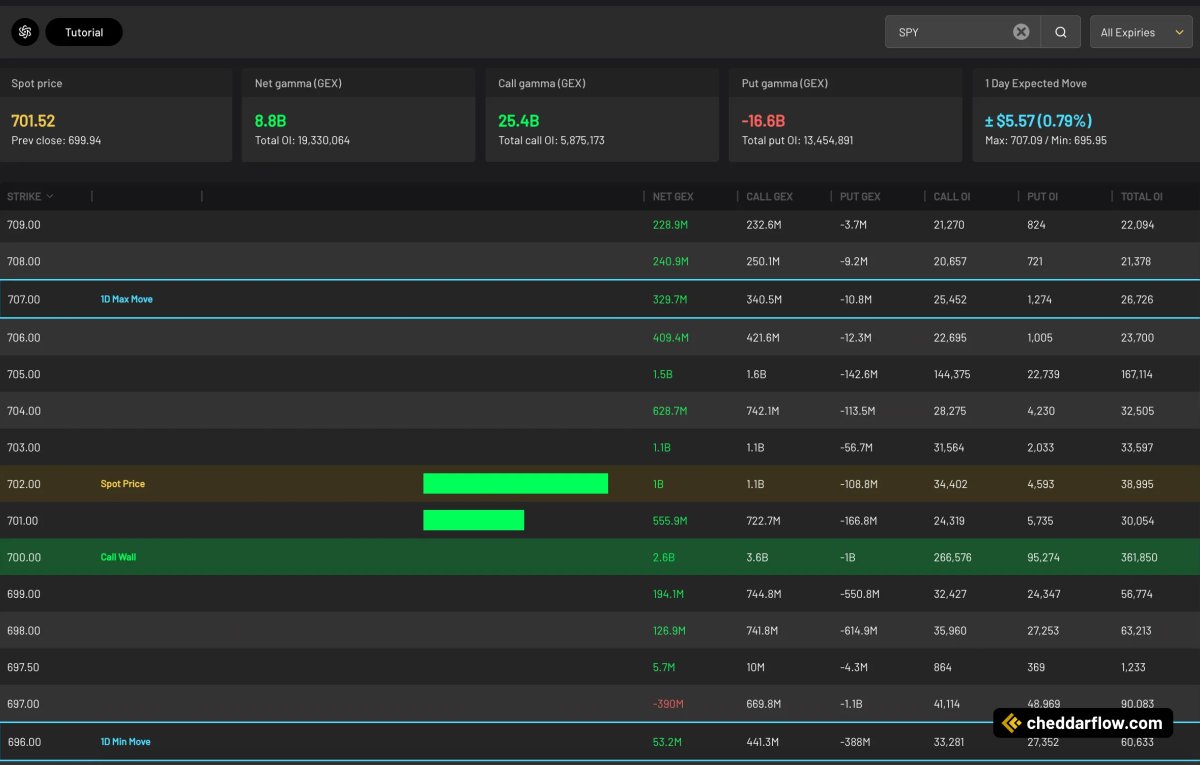Open the Tutorial button

[84, 32]
